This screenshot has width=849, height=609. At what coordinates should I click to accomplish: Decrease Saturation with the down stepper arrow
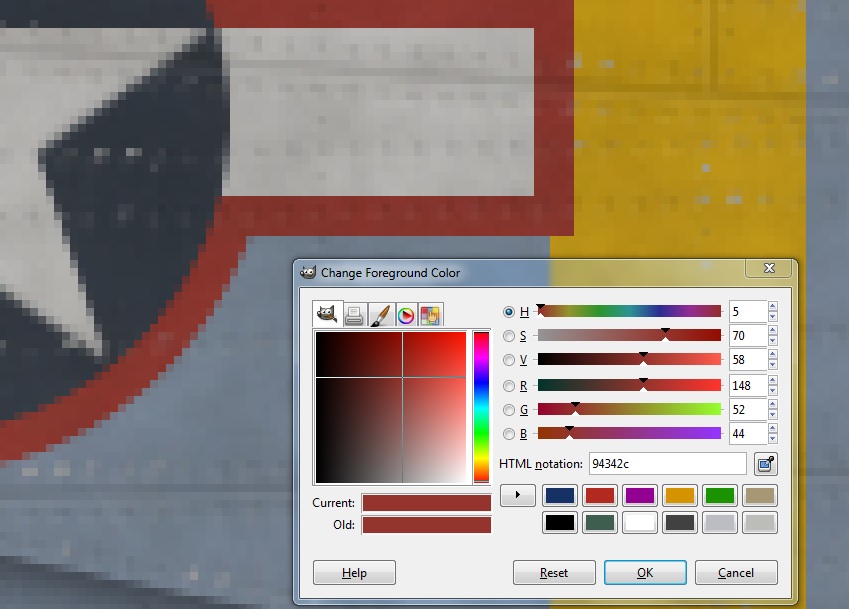[x=773, y=341]
